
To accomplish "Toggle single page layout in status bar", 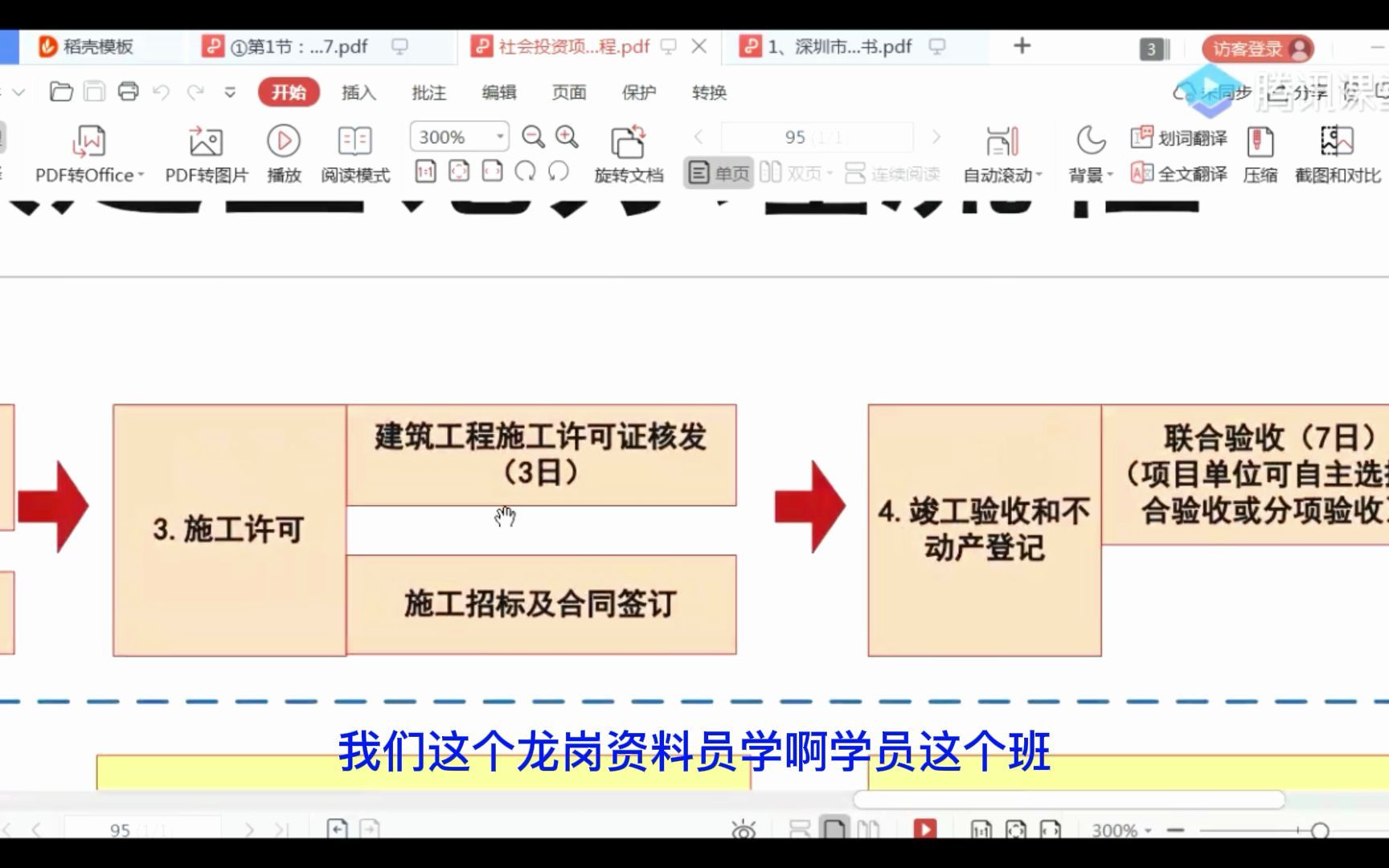I will click(834, 829).
